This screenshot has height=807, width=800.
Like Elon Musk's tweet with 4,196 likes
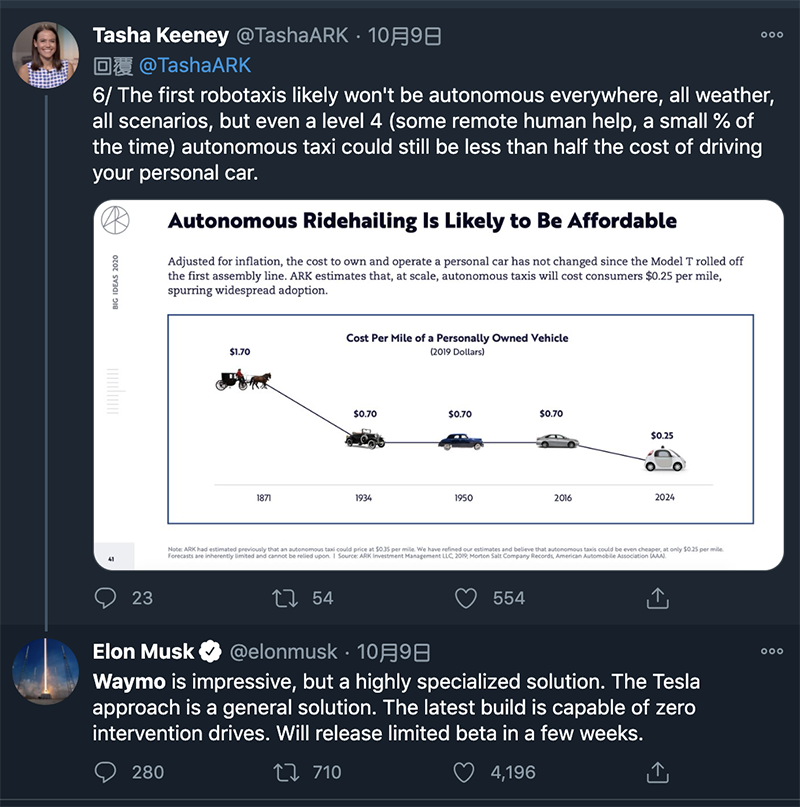[x=464, y=772]
